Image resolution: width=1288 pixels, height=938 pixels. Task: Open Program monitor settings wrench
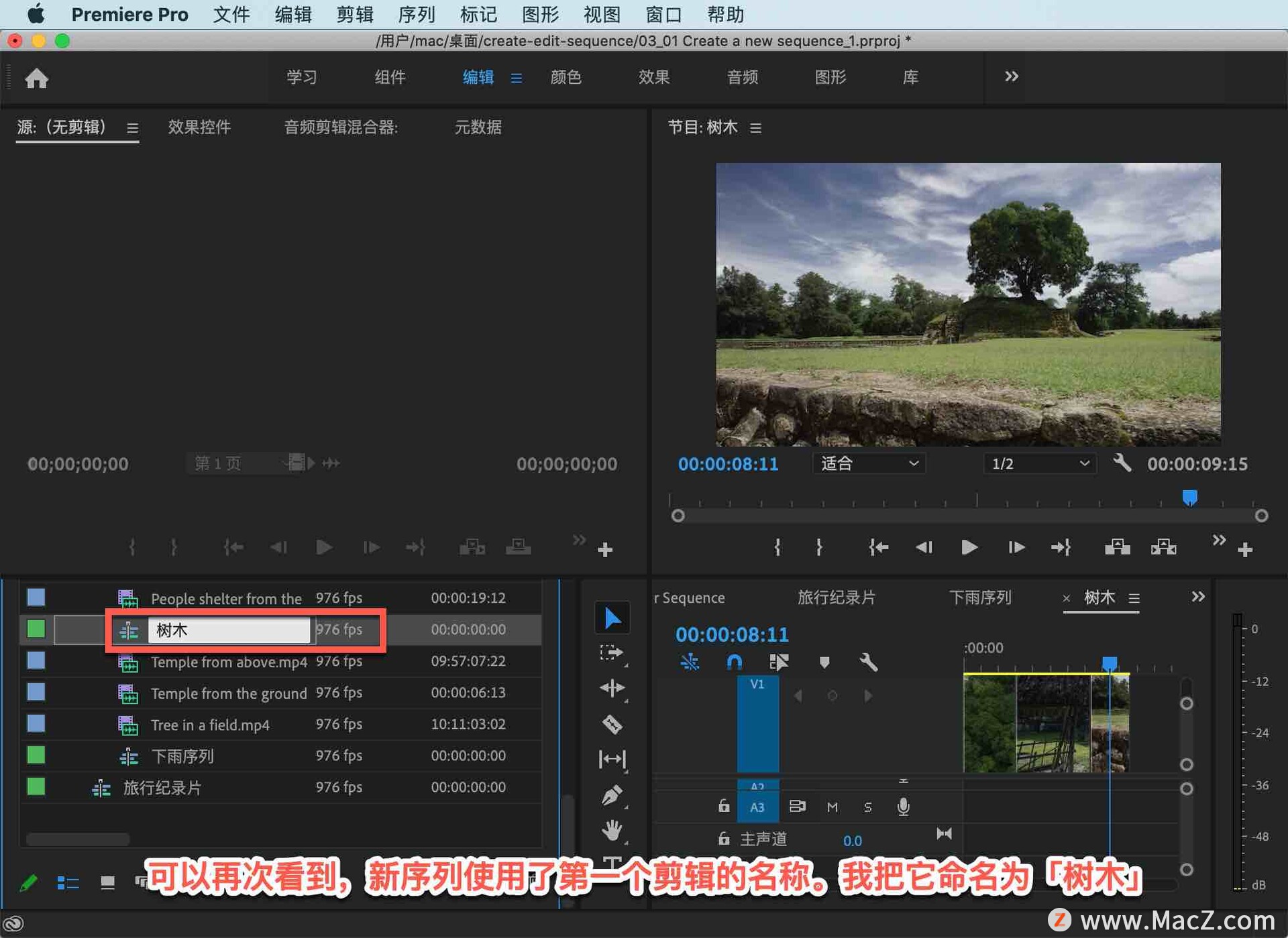click(x=1122, y=463)
